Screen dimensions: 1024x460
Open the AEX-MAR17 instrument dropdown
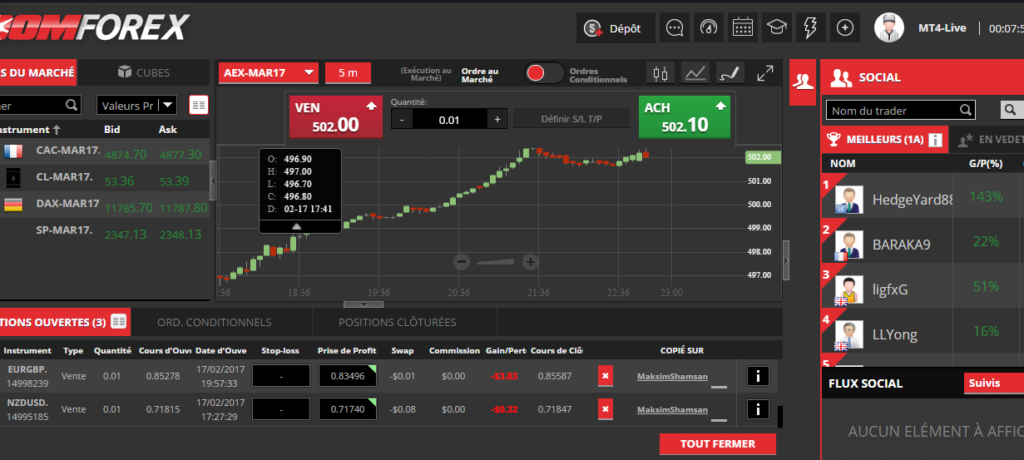point(268,73)
